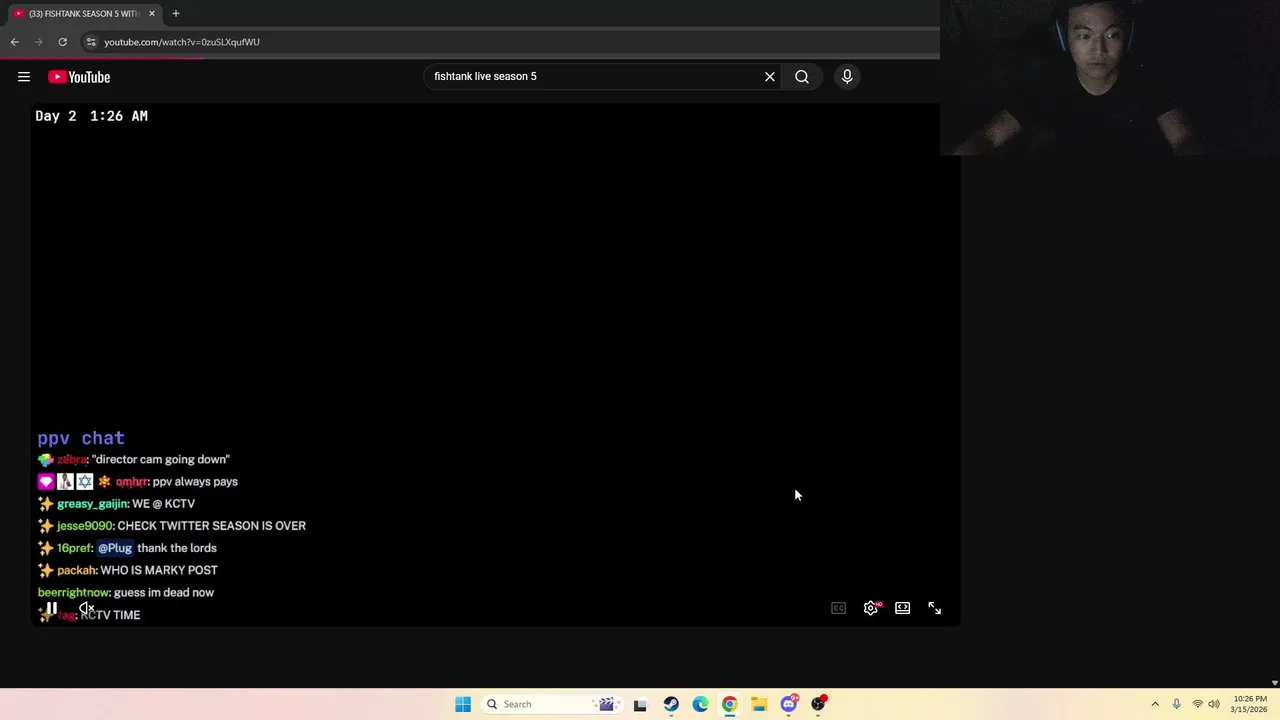Click the 'ppv chat' heading text
Image resolution: width=1280 pixels, height=720 pixels.
click(x=81, y=438)
